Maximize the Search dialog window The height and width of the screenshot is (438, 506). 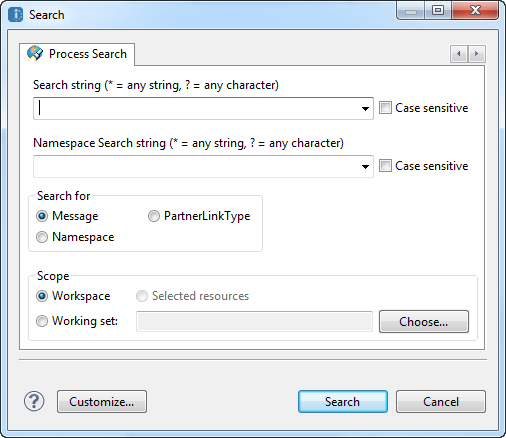438,10
